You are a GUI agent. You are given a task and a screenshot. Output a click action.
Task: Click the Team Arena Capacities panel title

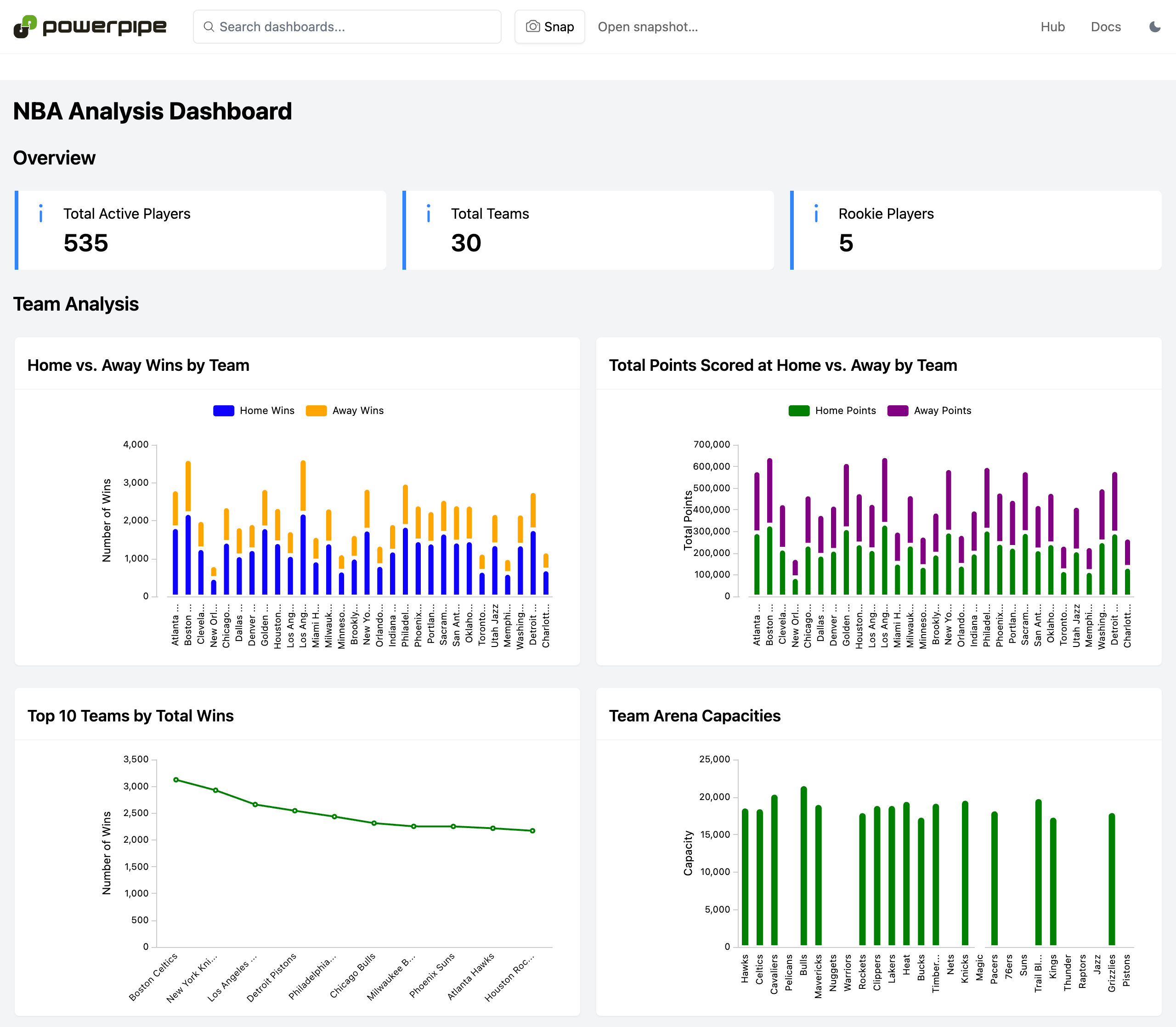[x=694, y=716]
